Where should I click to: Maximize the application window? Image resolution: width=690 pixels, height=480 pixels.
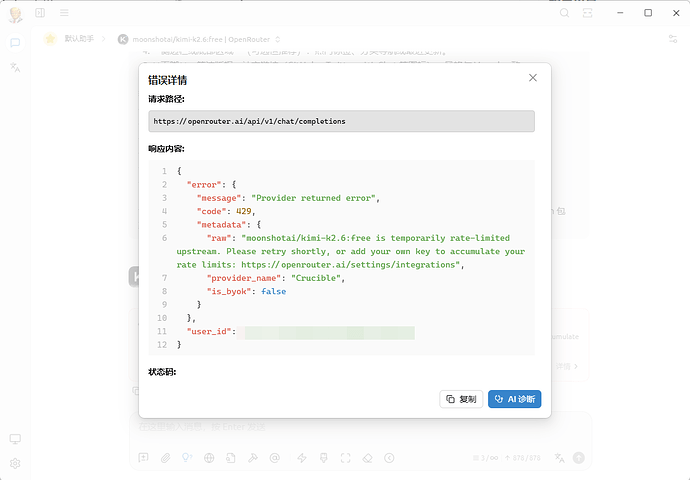point(648,13)
